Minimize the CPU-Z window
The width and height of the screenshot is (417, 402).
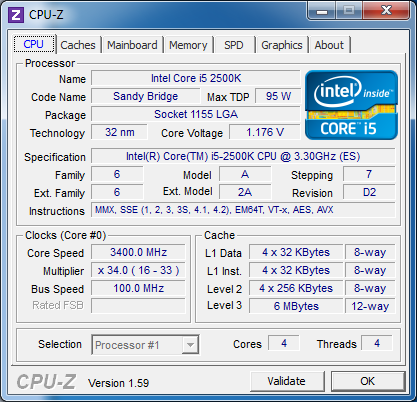point(321,11)
